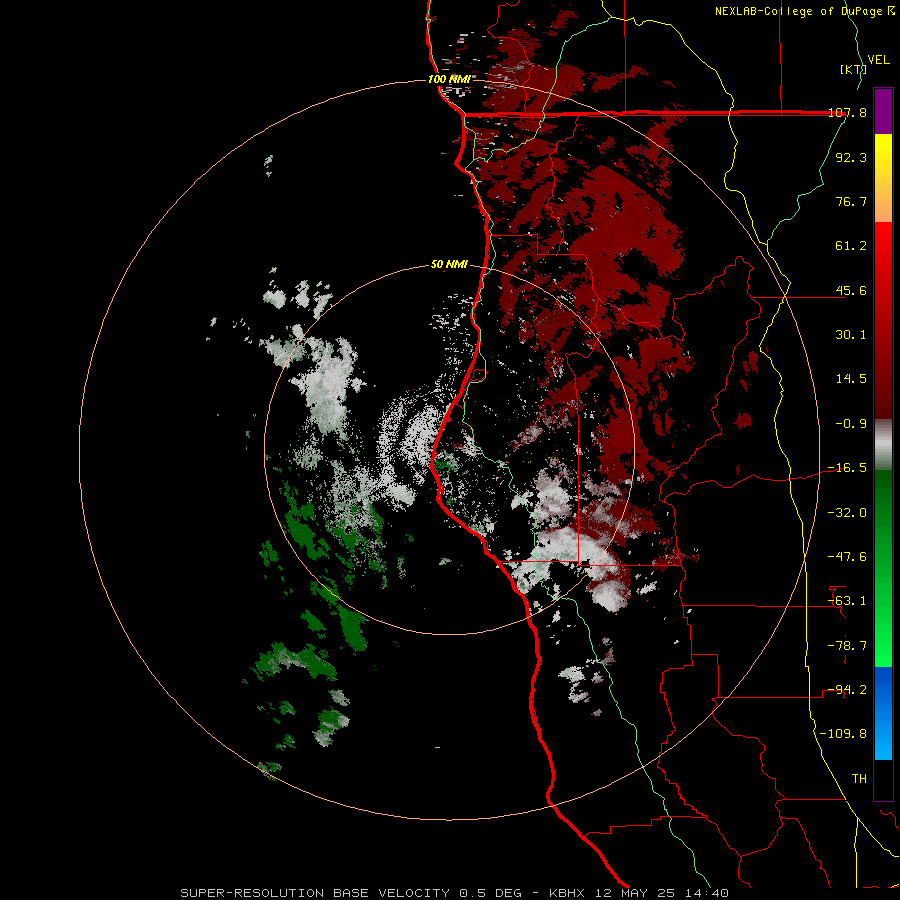Click the -16.5 legend value

(848, 468)
